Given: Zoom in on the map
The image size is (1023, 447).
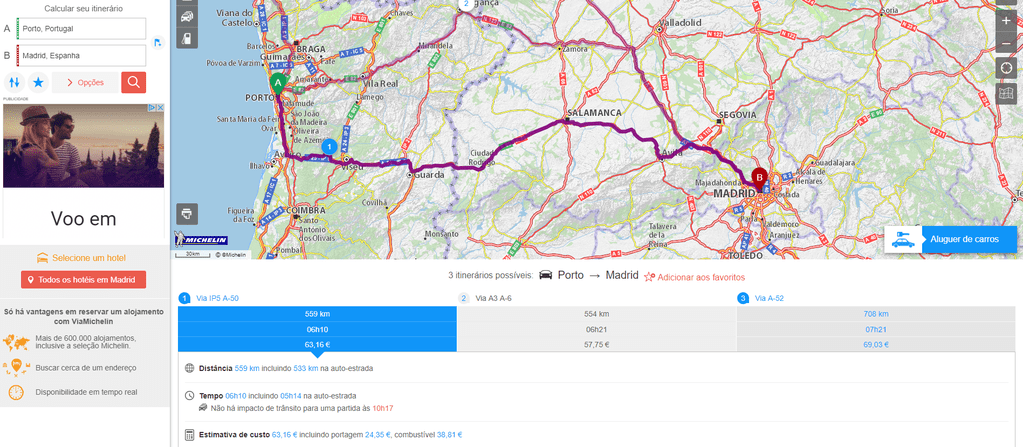Looking at the screenshot, I should 1005,20.
